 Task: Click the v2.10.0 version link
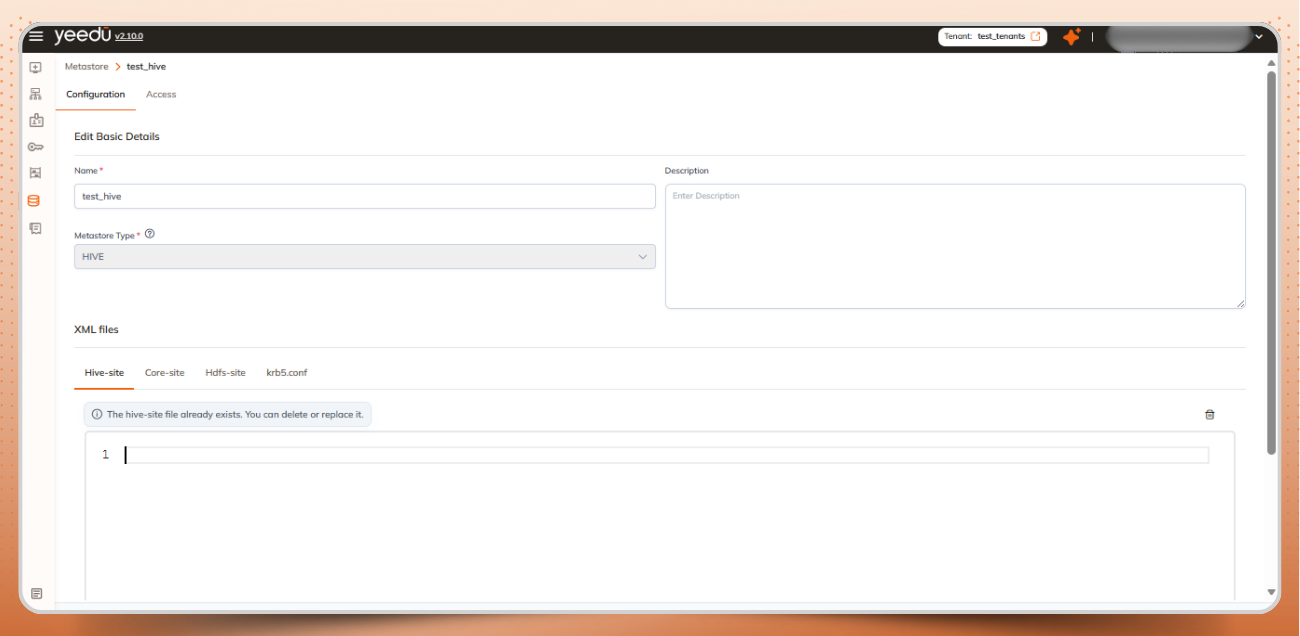click(128, 36)
